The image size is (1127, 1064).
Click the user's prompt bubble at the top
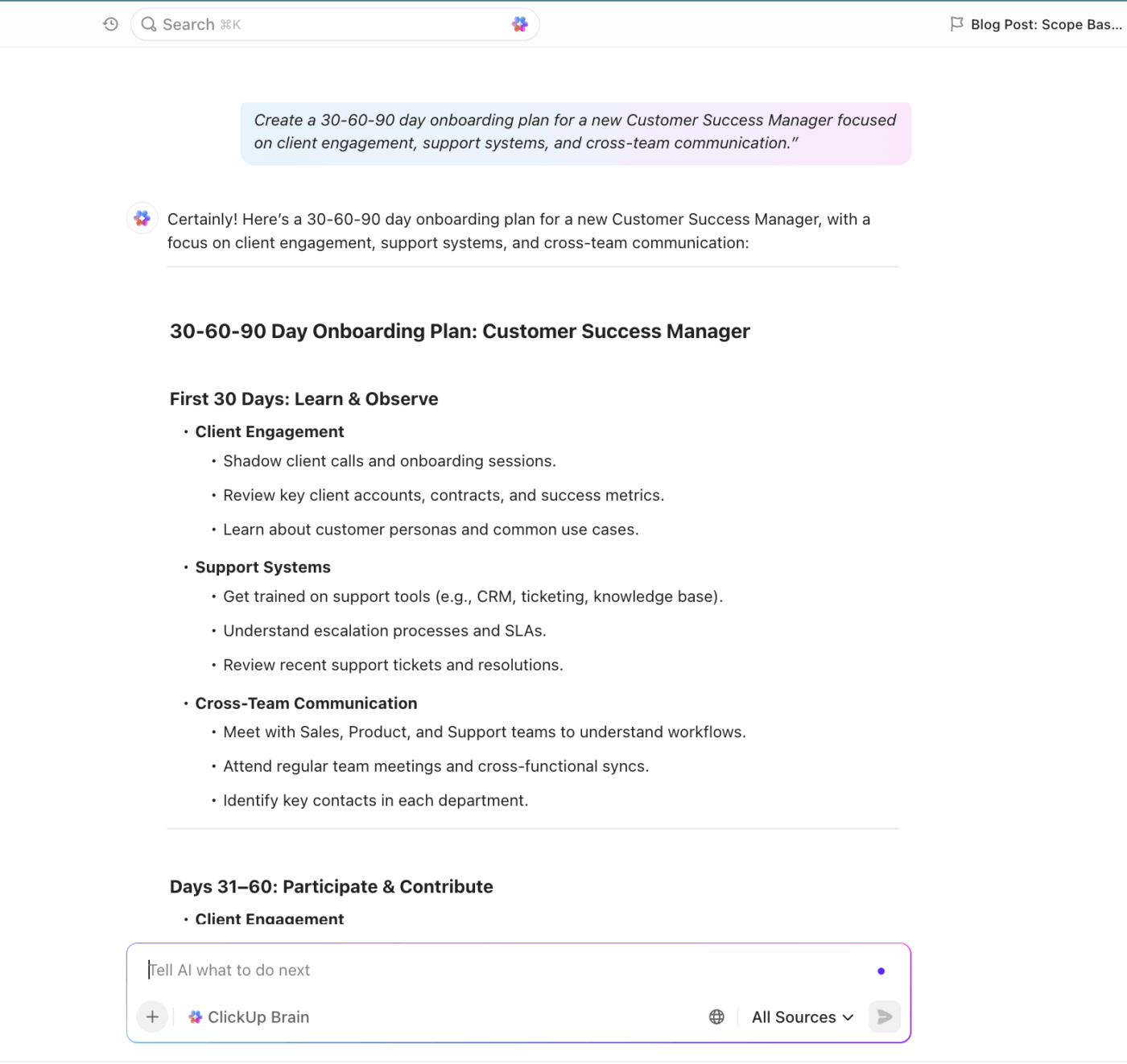pos(575,131)
